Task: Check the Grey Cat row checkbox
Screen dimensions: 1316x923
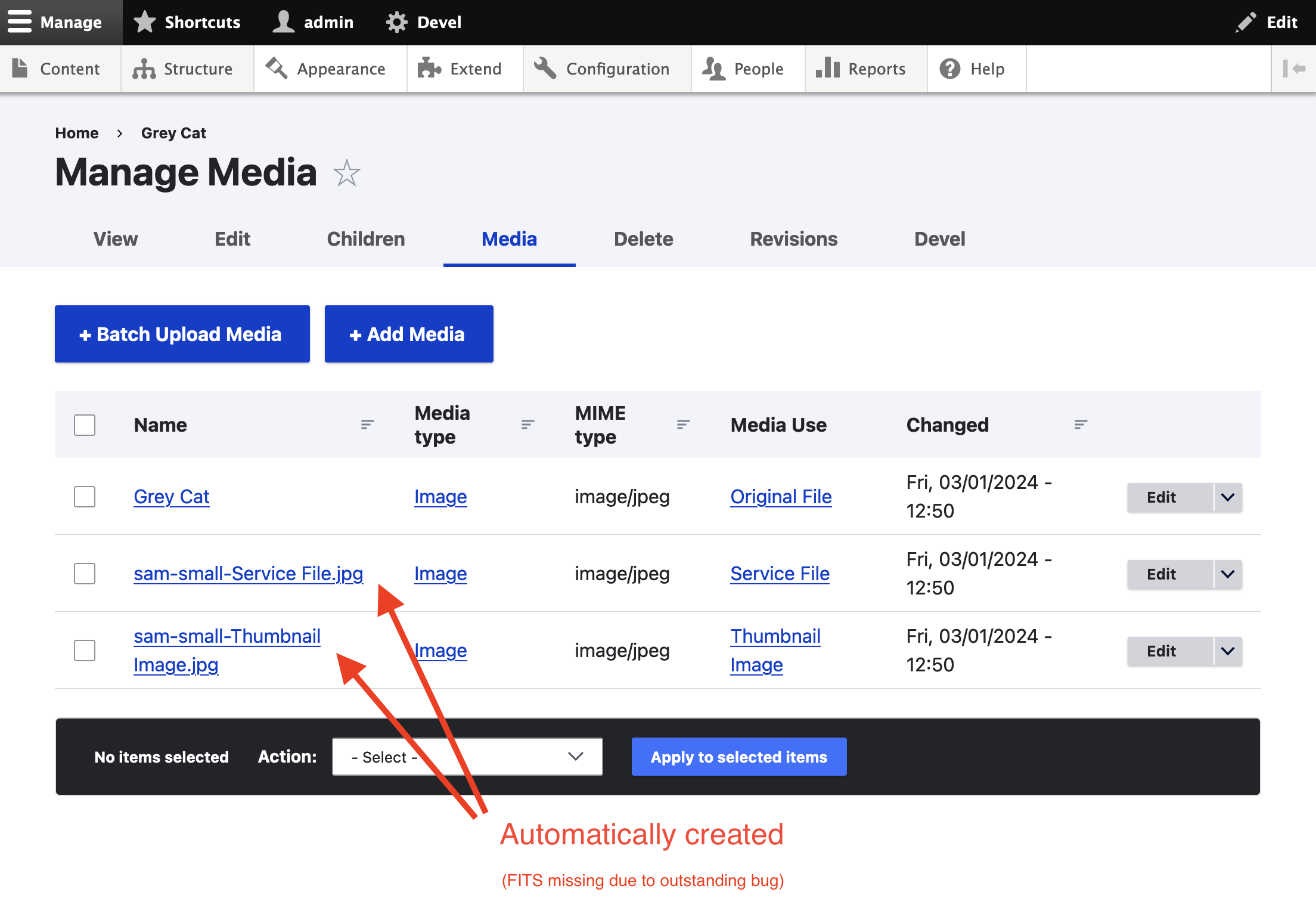Action: tap(84, 497)
